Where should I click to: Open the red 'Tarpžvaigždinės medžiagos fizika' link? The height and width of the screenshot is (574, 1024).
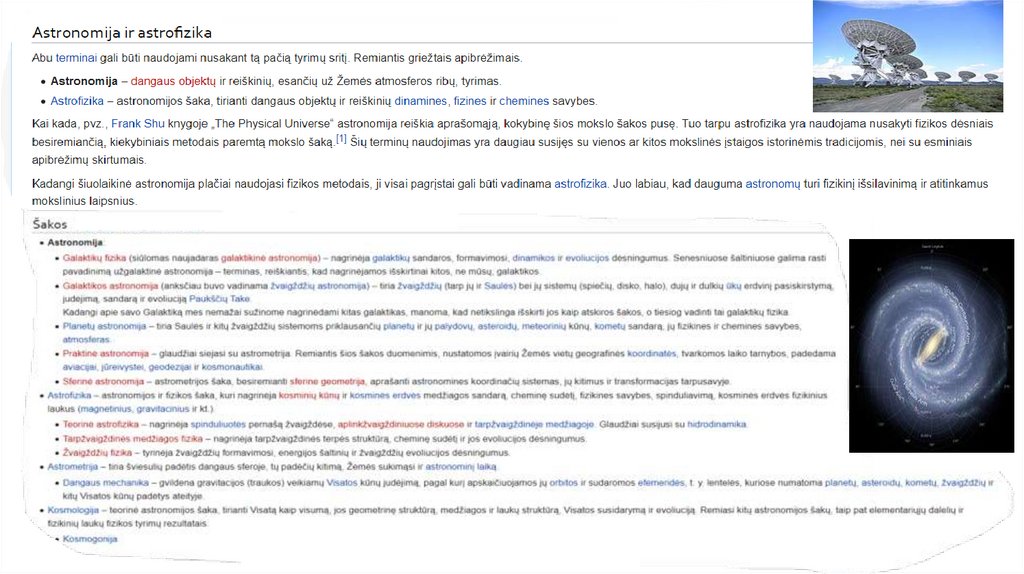tap(133, 439)
